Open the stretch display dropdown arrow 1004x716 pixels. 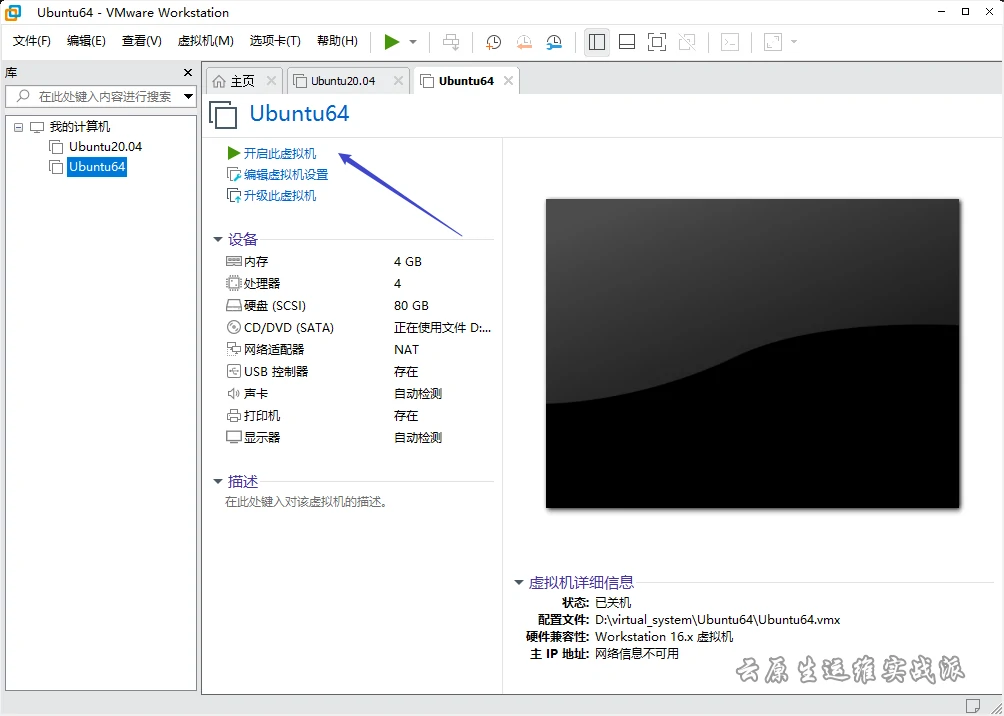tap(794, 42)
